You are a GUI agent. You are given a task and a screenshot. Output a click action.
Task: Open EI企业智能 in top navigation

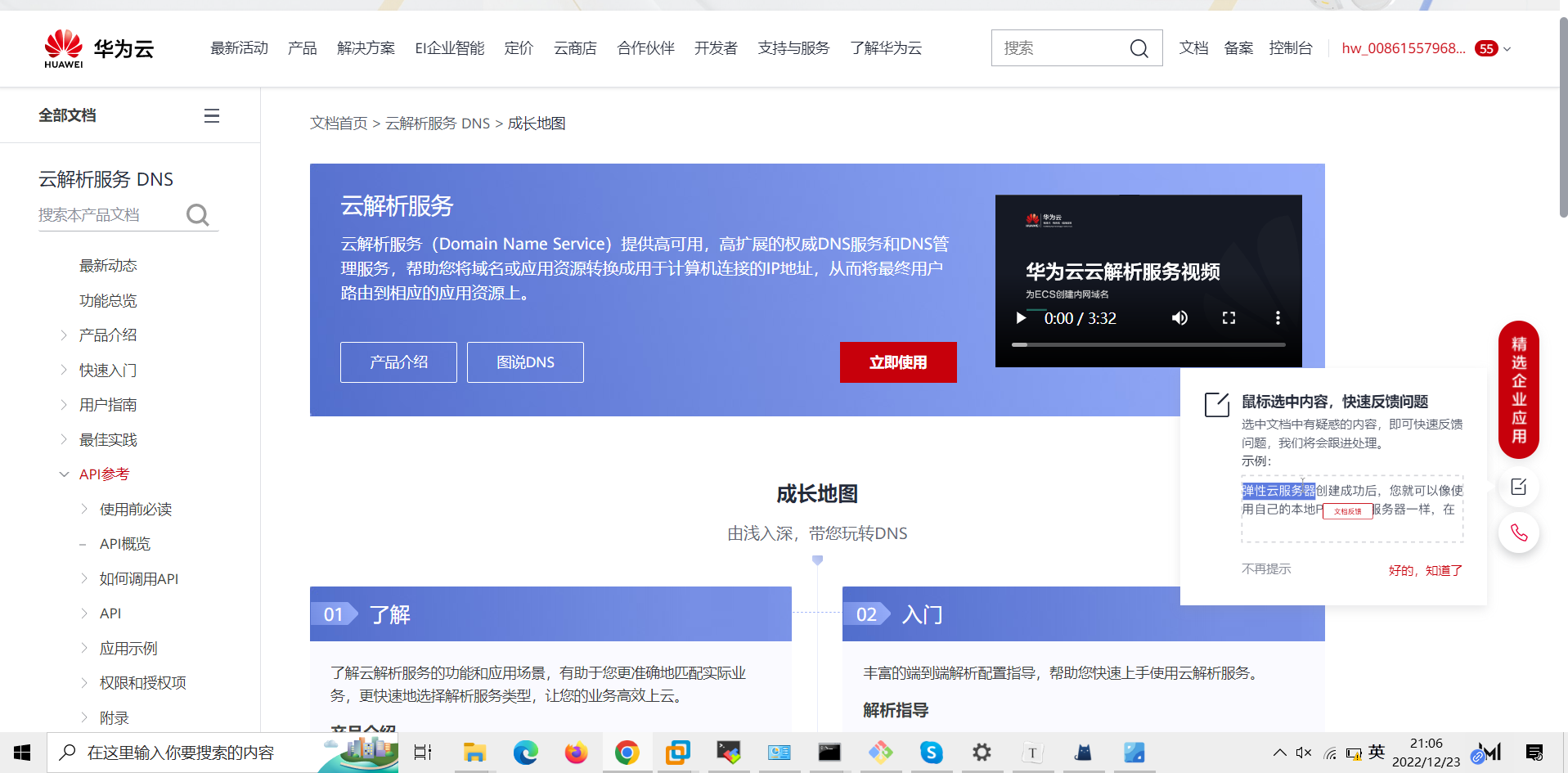449,48
